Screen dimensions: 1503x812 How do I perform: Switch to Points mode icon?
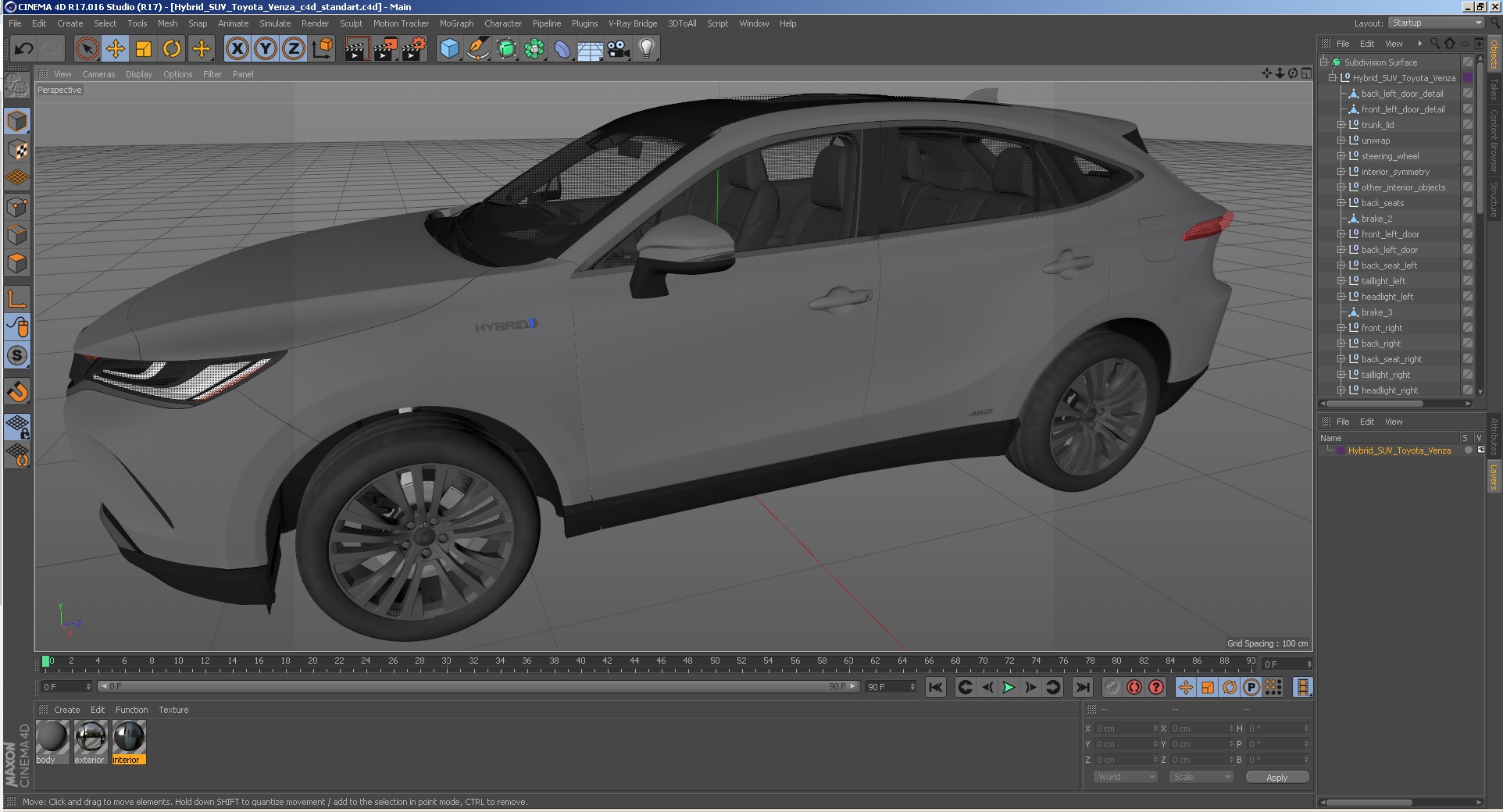(x=17, y=207)
